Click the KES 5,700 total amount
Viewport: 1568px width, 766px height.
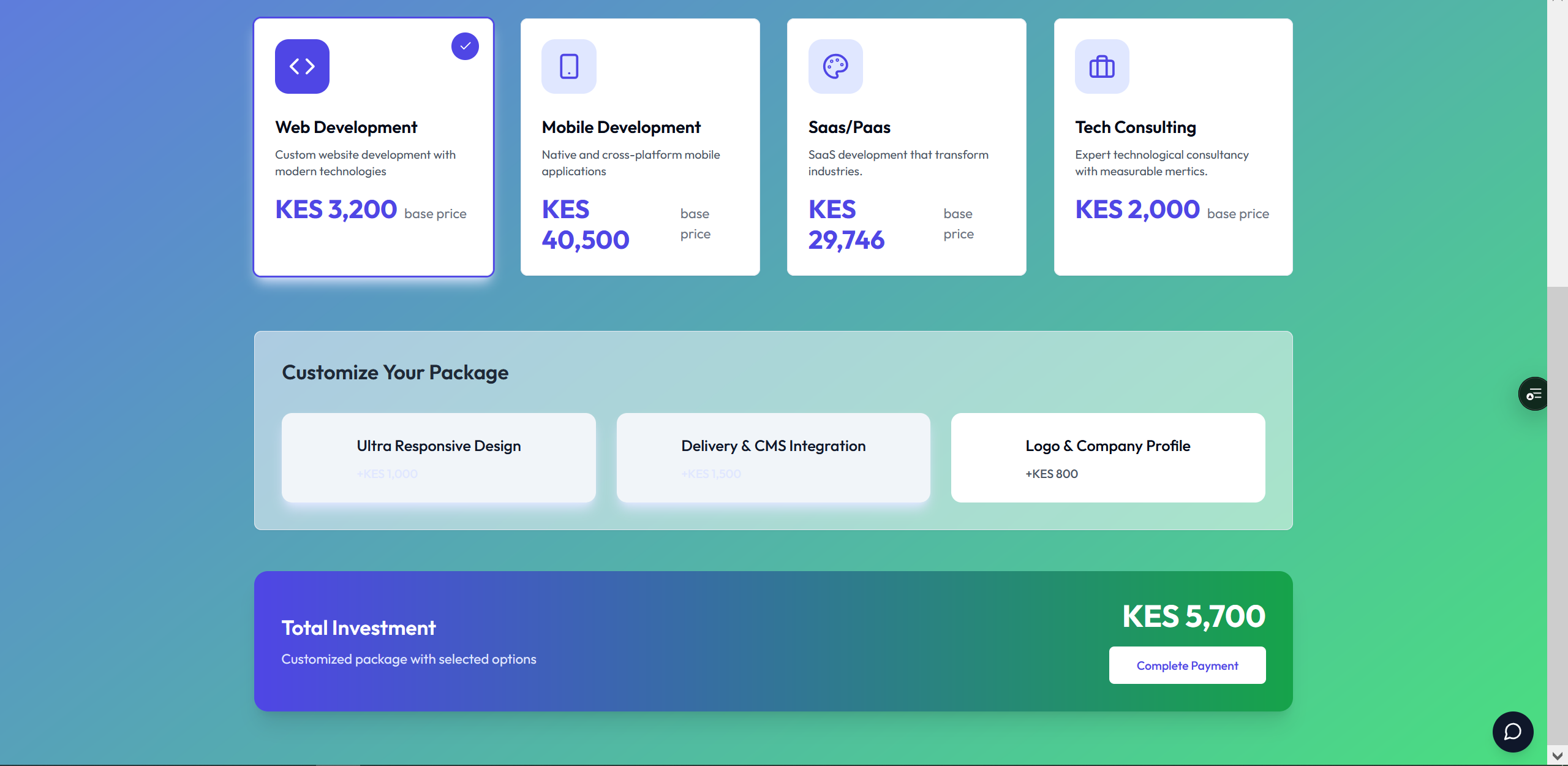[1193, 616]
